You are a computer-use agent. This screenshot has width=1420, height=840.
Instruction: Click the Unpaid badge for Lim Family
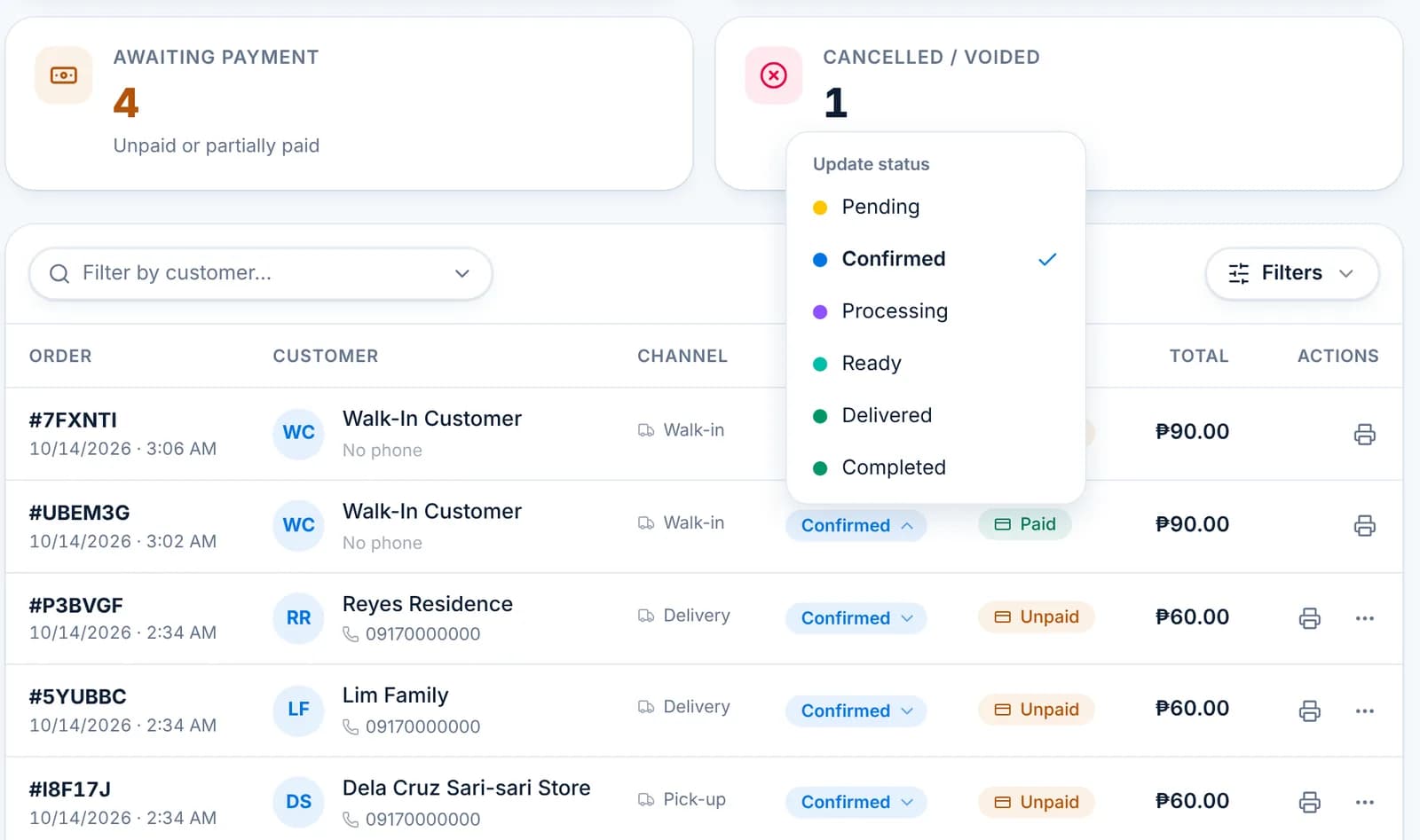pos(1037,710)
